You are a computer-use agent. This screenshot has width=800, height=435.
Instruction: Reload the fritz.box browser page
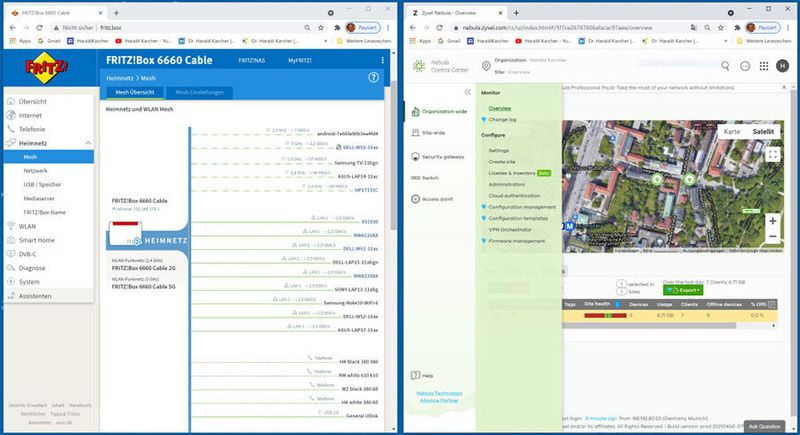[x=40, y=28]
